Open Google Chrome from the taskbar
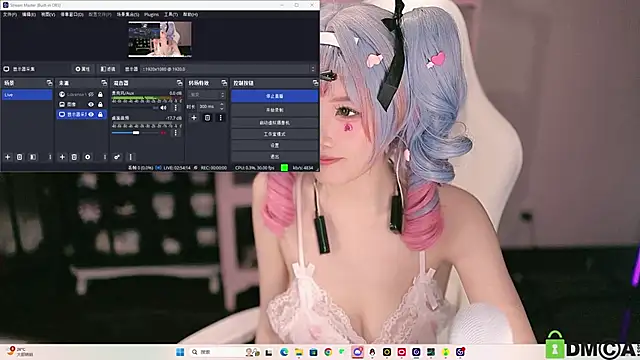Viewport: 640px width, 360px height. [x=328, y=352]
